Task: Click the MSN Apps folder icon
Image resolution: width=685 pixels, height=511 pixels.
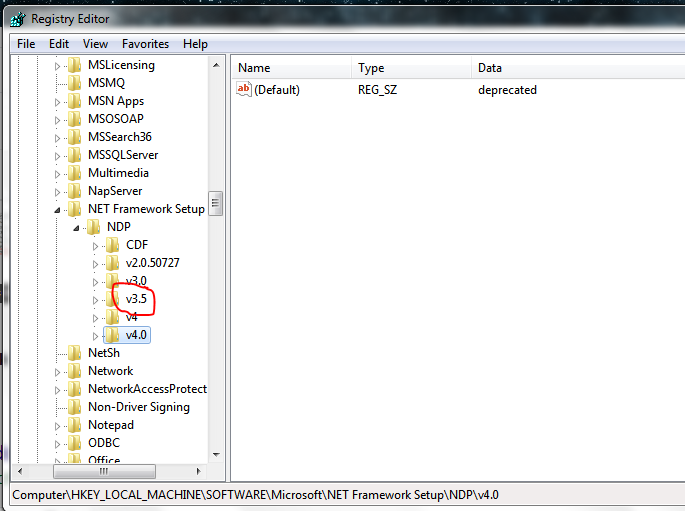Action: coord(75,101)
